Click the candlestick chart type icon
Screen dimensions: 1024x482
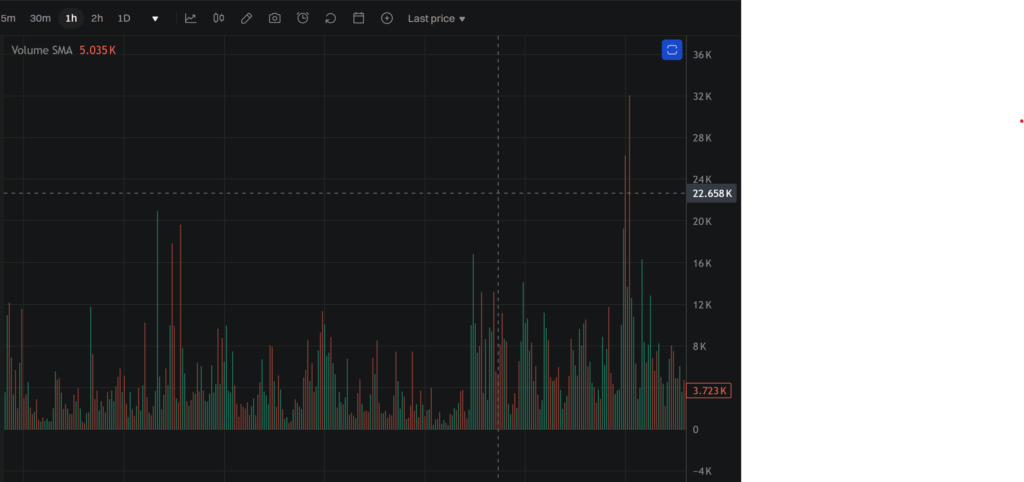pos(218,18)
